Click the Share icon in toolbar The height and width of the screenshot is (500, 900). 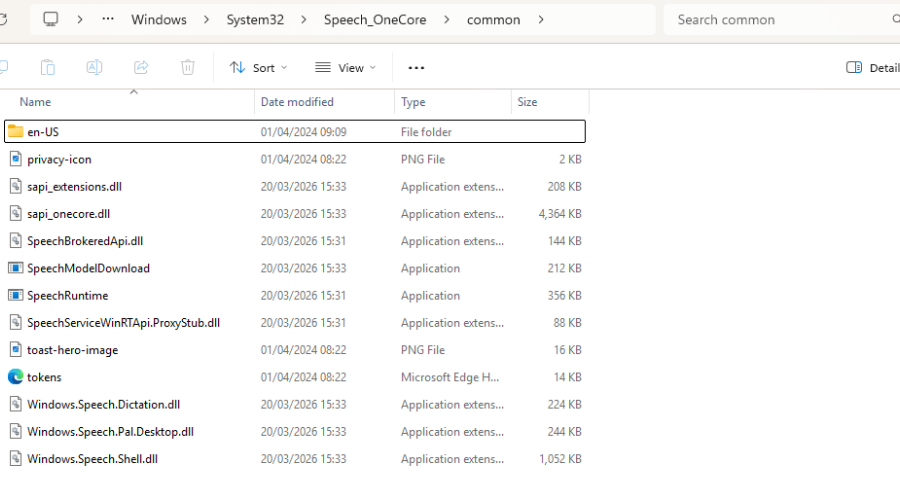coord(141,68)
